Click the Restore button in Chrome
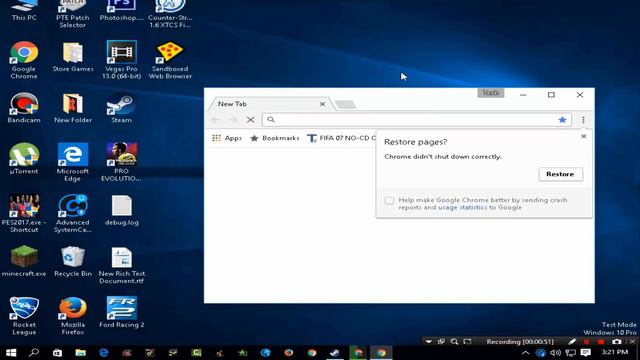The height and width of the screenshot is (360, 640). coord(560,174)
